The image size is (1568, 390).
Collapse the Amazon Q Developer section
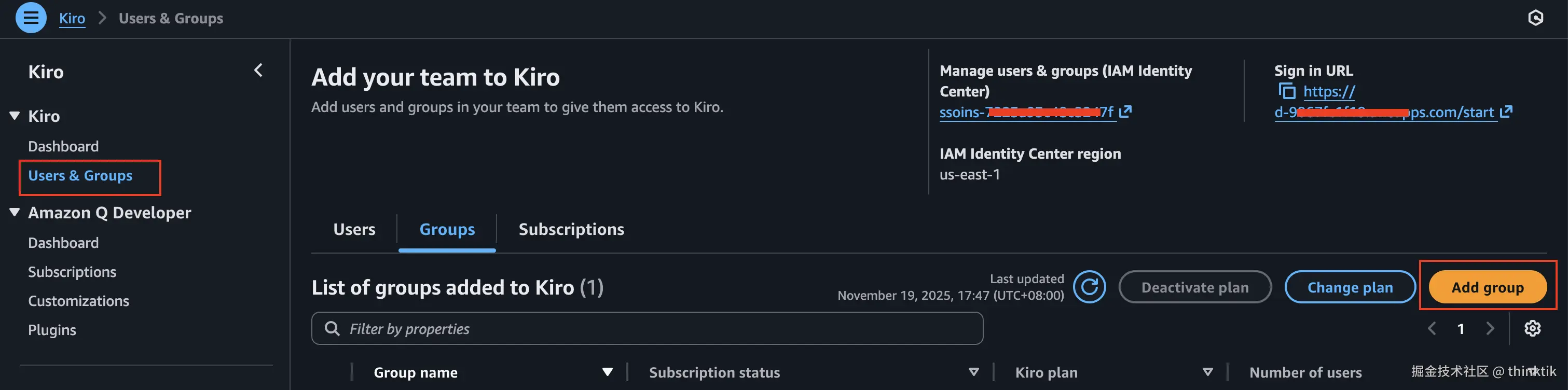pyautogui.click(x=15, y=212)
